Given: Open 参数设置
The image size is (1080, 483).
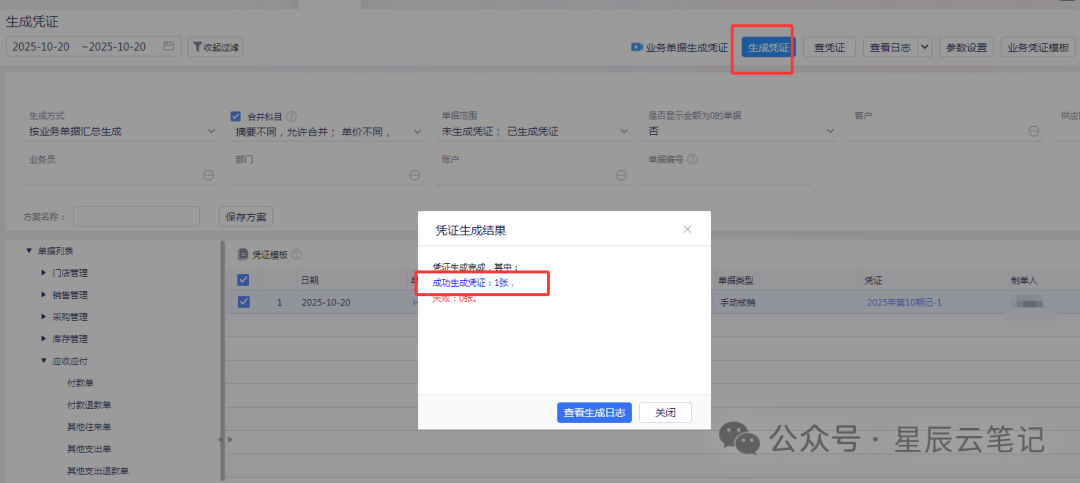Looking at the screenshot, I should click(966, 48).
